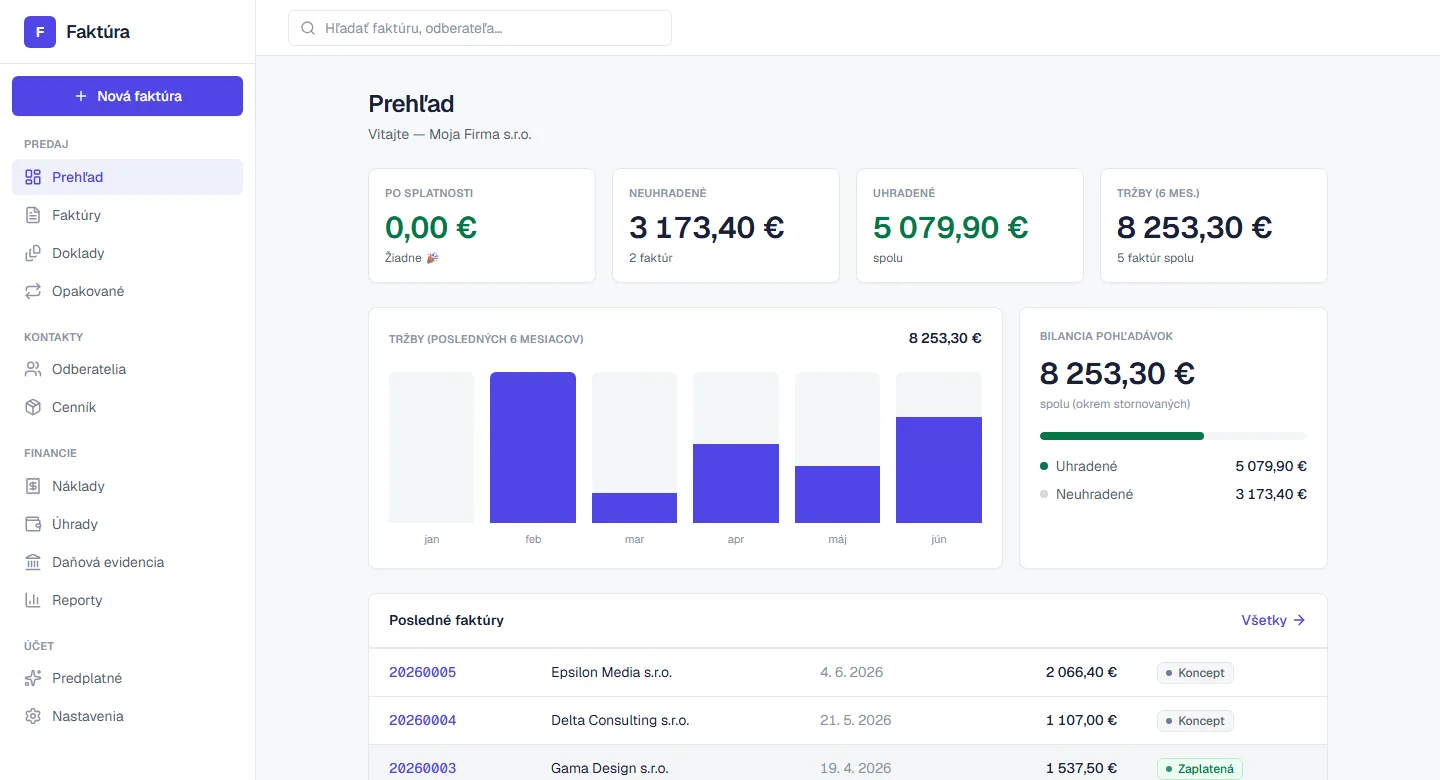The height and width of the screenshot is (780, 1440).
Task: Open the Predplatné sparkle icon
Action: click(33, 678)
